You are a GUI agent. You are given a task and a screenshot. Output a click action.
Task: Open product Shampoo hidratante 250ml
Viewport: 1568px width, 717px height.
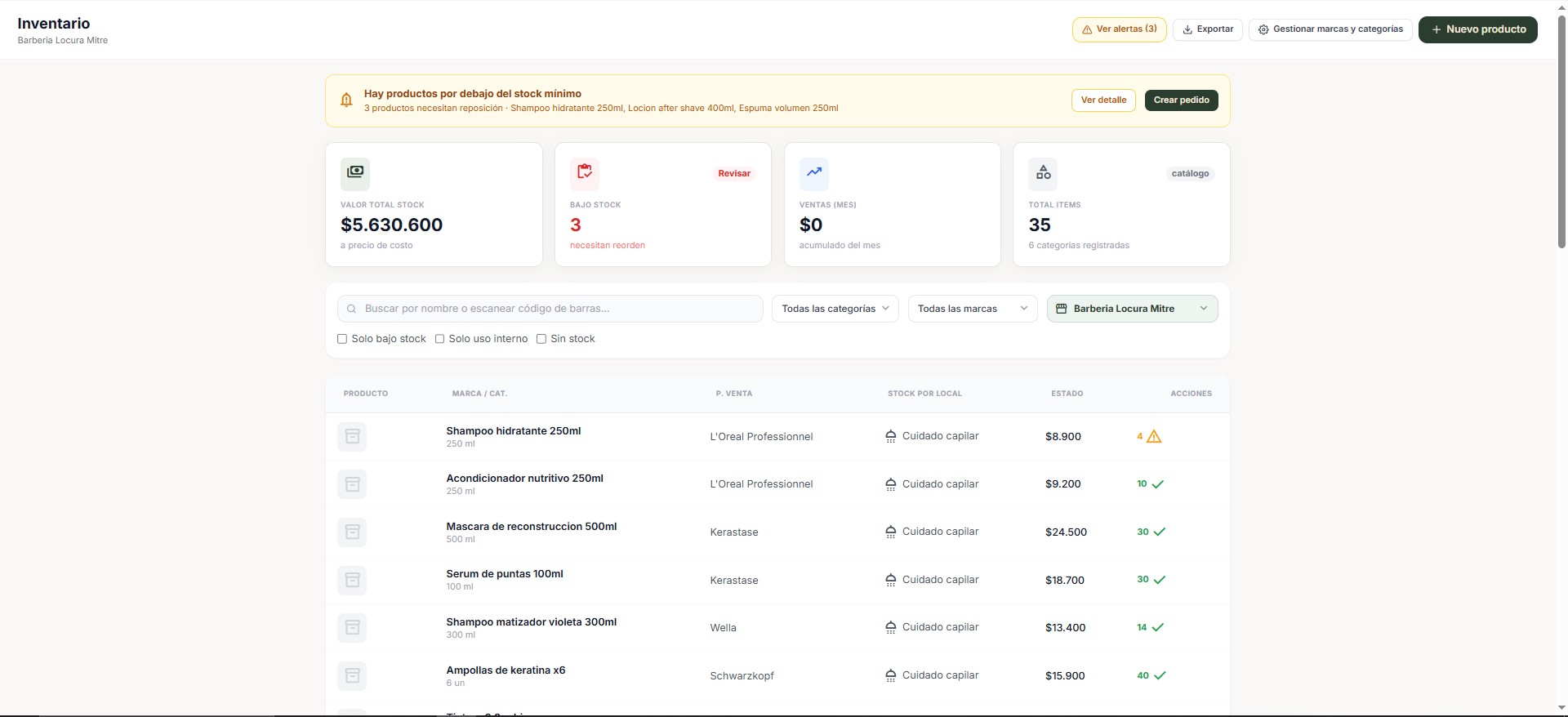click(514, 431)
